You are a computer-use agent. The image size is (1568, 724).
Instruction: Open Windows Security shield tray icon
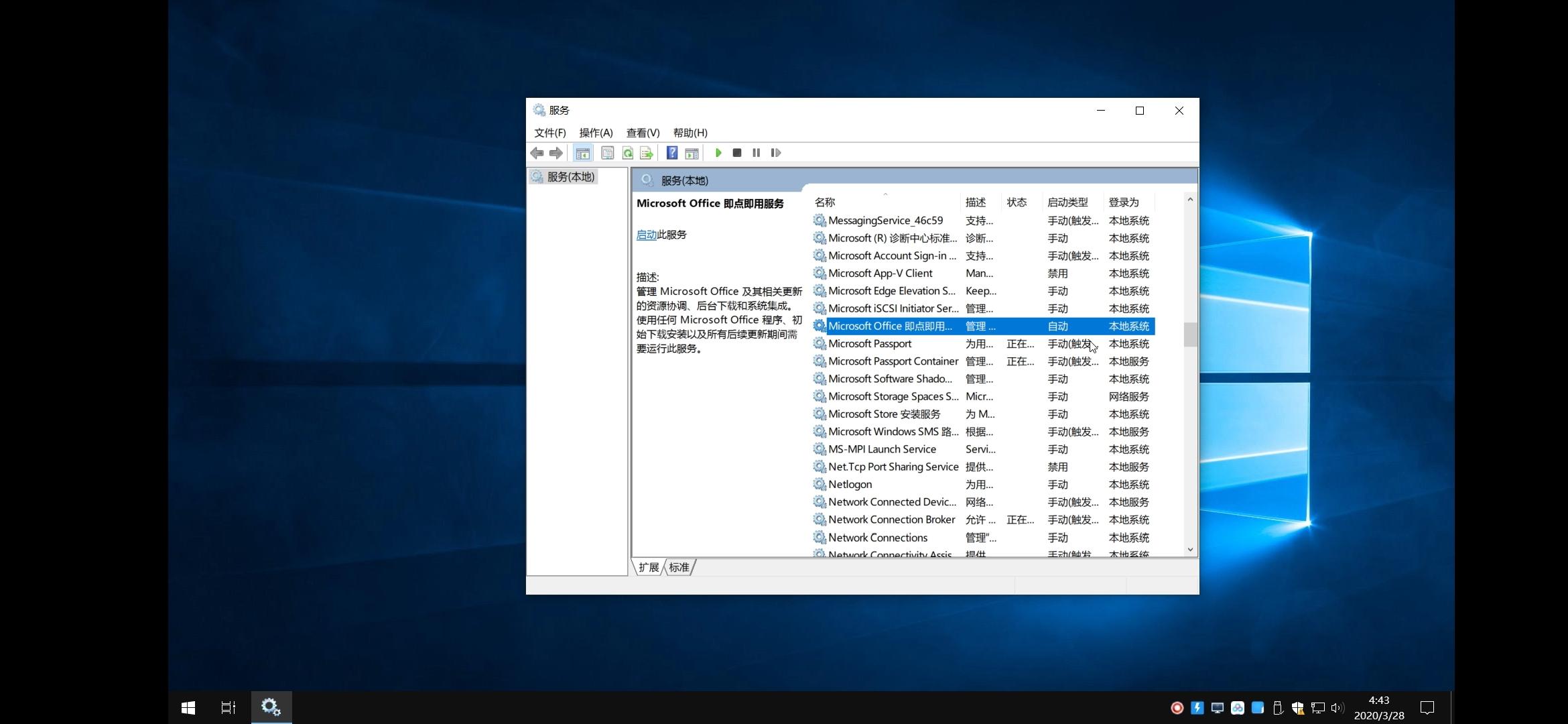coord(1298,708)
